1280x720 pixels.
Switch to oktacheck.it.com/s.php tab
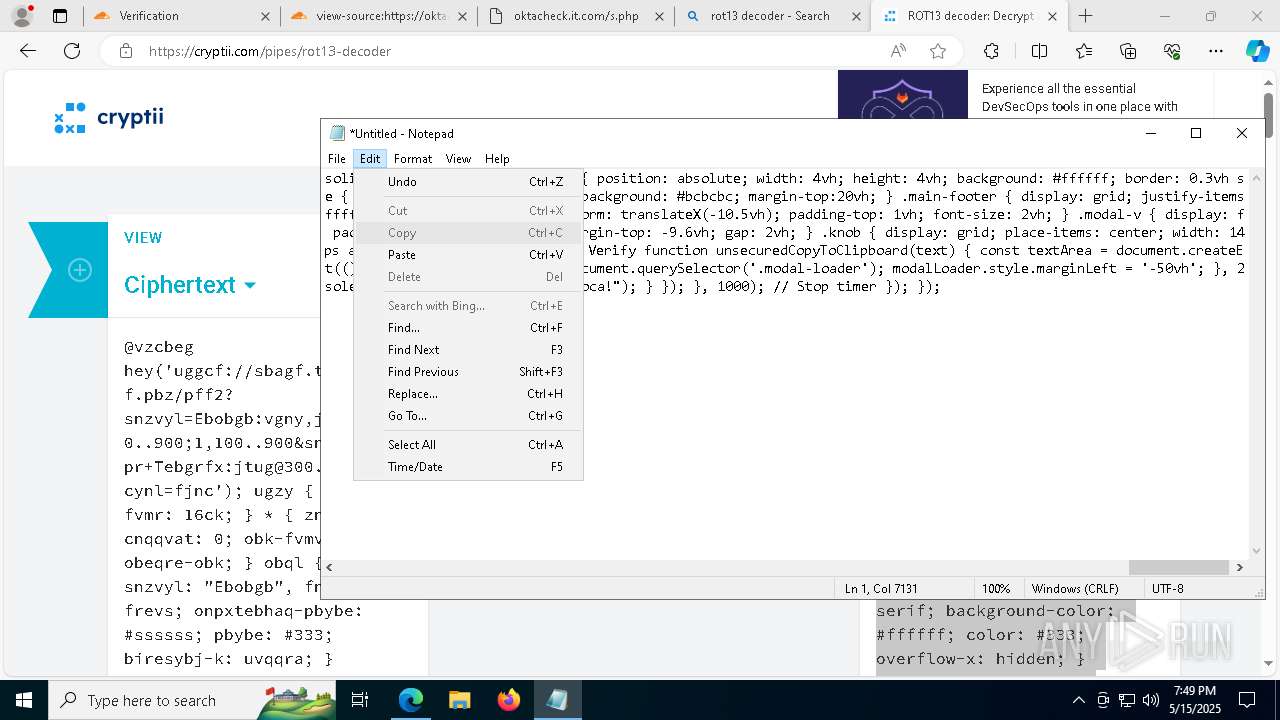point(575,16)
